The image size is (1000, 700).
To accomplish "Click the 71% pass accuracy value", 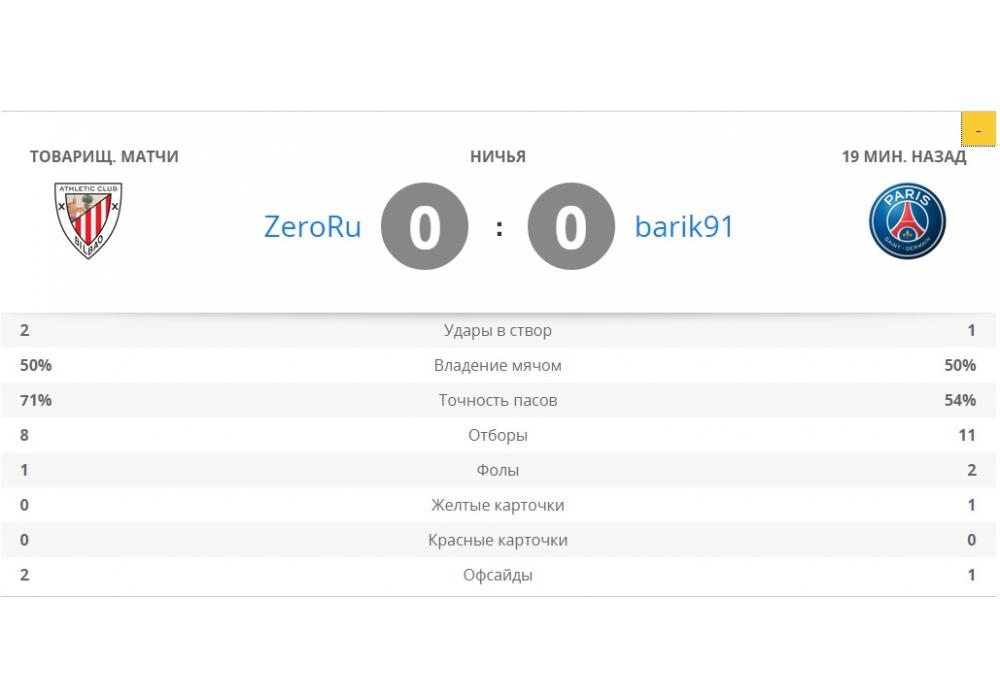I will [36, 400].
